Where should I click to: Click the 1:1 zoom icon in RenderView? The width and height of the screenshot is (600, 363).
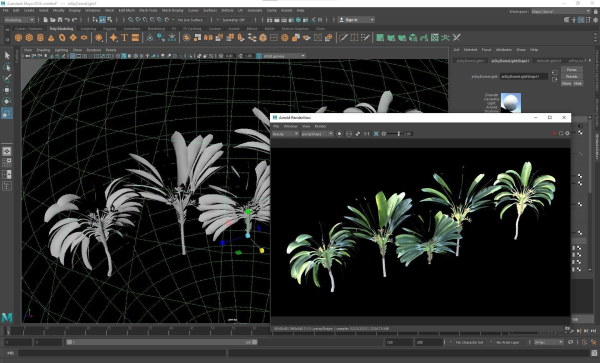[367, 133]
